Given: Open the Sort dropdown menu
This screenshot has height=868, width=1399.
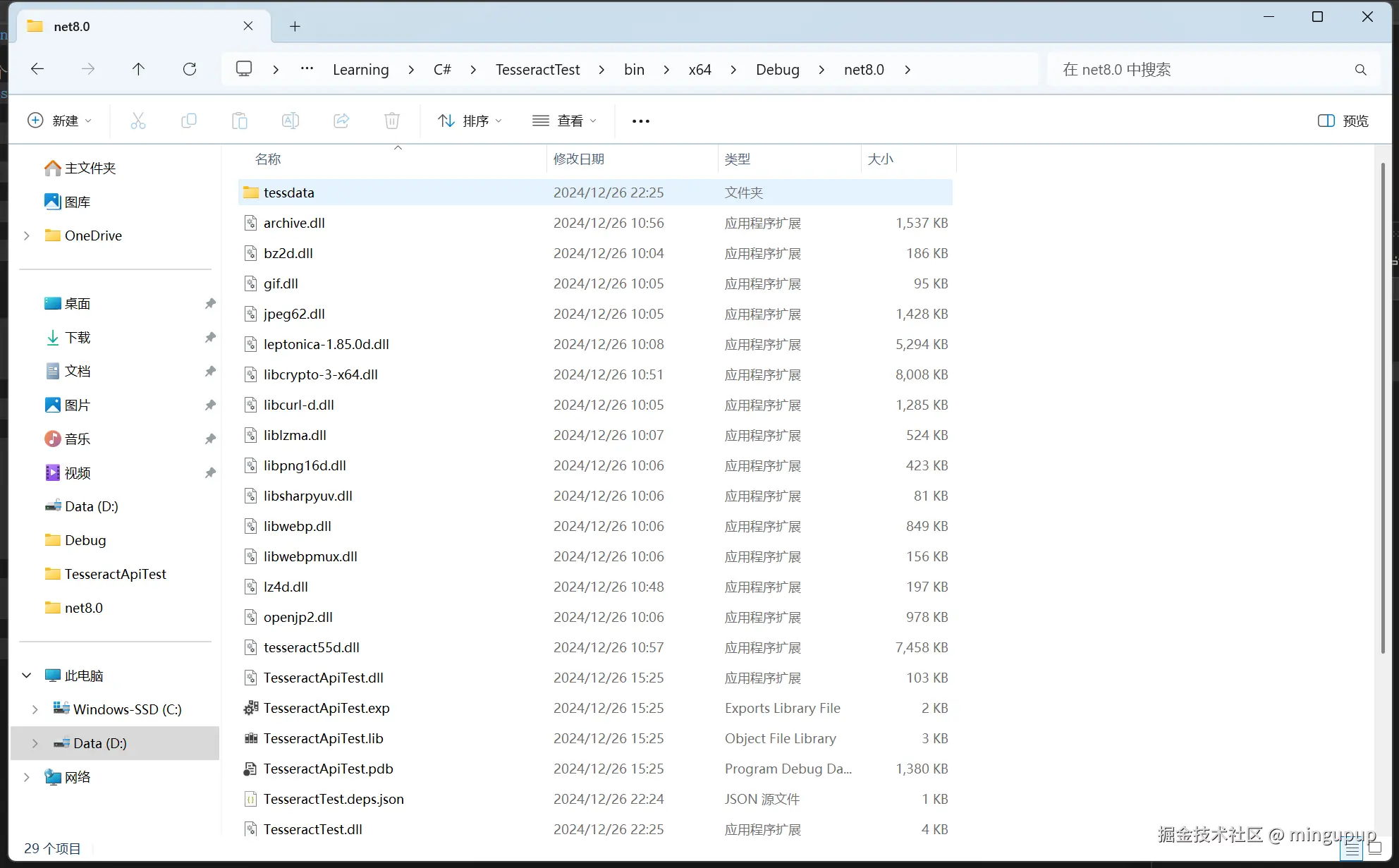Looking at the screenshot, I should 470,121.
